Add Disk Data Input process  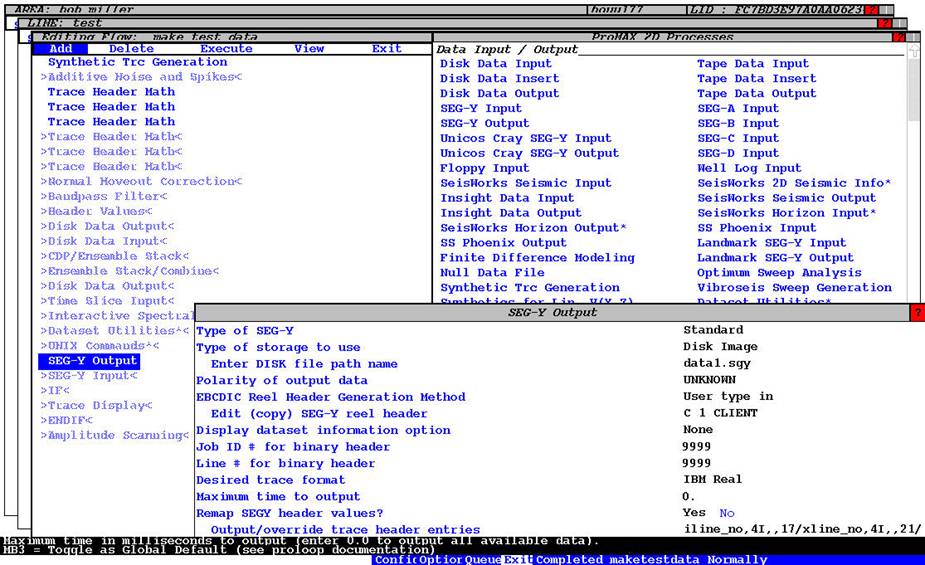pos(496,64)
